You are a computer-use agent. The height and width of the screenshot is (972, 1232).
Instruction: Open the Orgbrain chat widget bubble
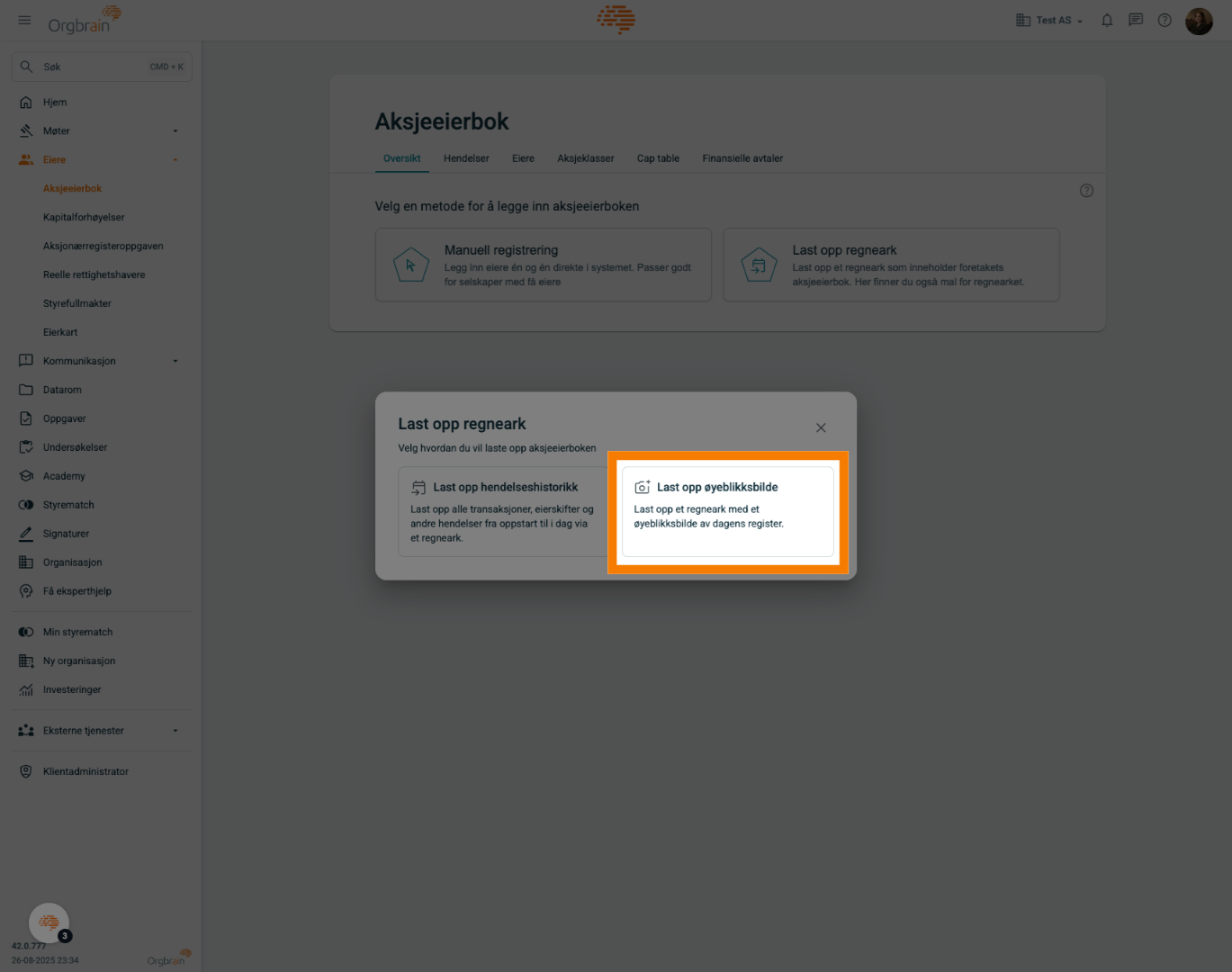tap(49, 922)
